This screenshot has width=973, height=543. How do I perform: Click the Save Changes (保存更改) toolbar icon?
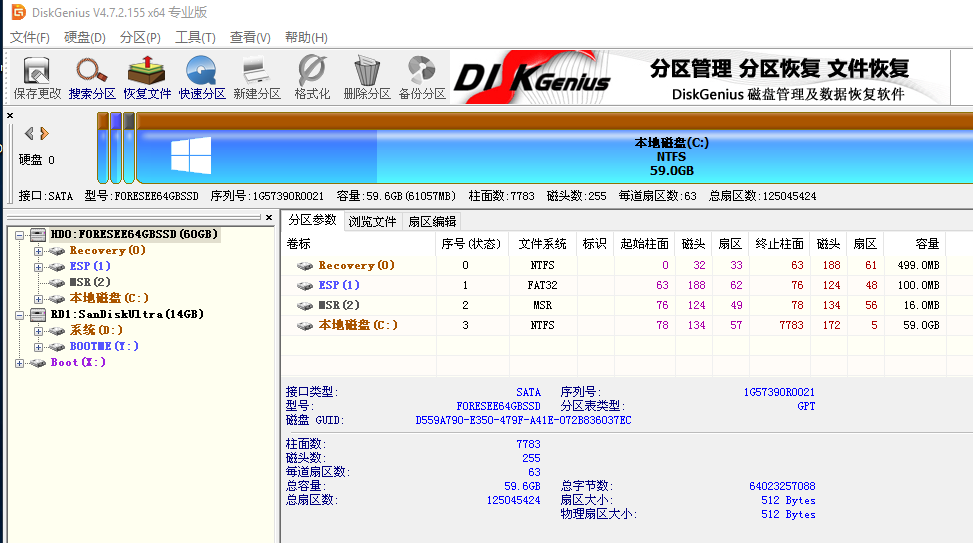(x=37, y=78)
